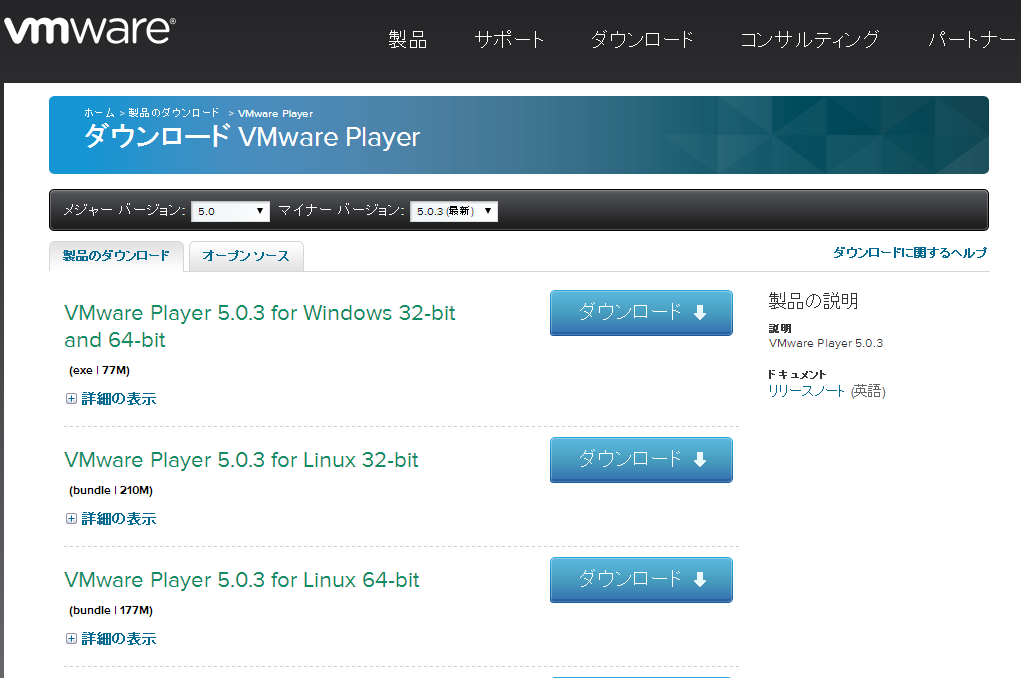Click the メジャー バージョン label
The height and width of the screenshot is (678, 1021).
pyautogui.click(x=124, y=210)
